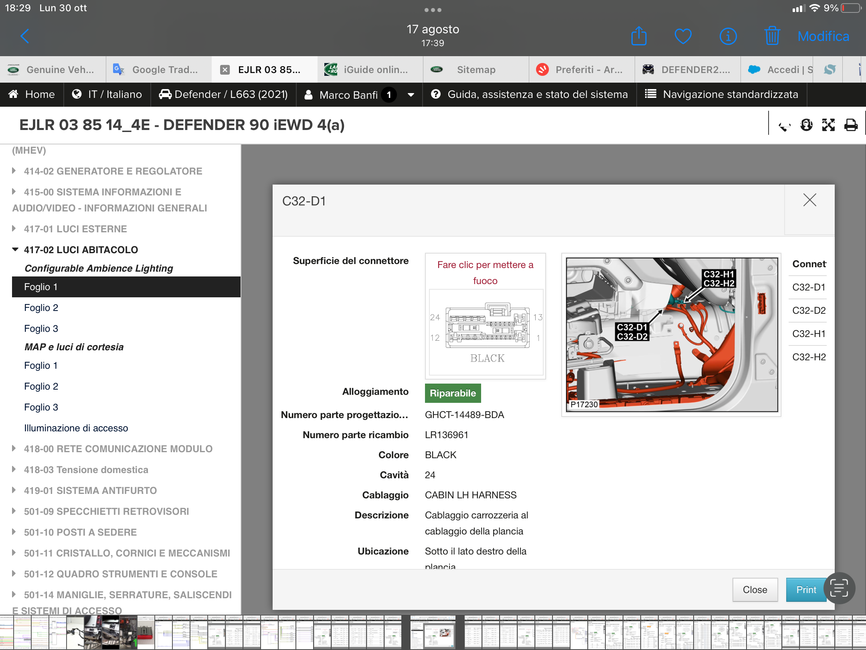
Task: Select the Defender / L663 (2021) vehicle
Action: coord(223,94)
